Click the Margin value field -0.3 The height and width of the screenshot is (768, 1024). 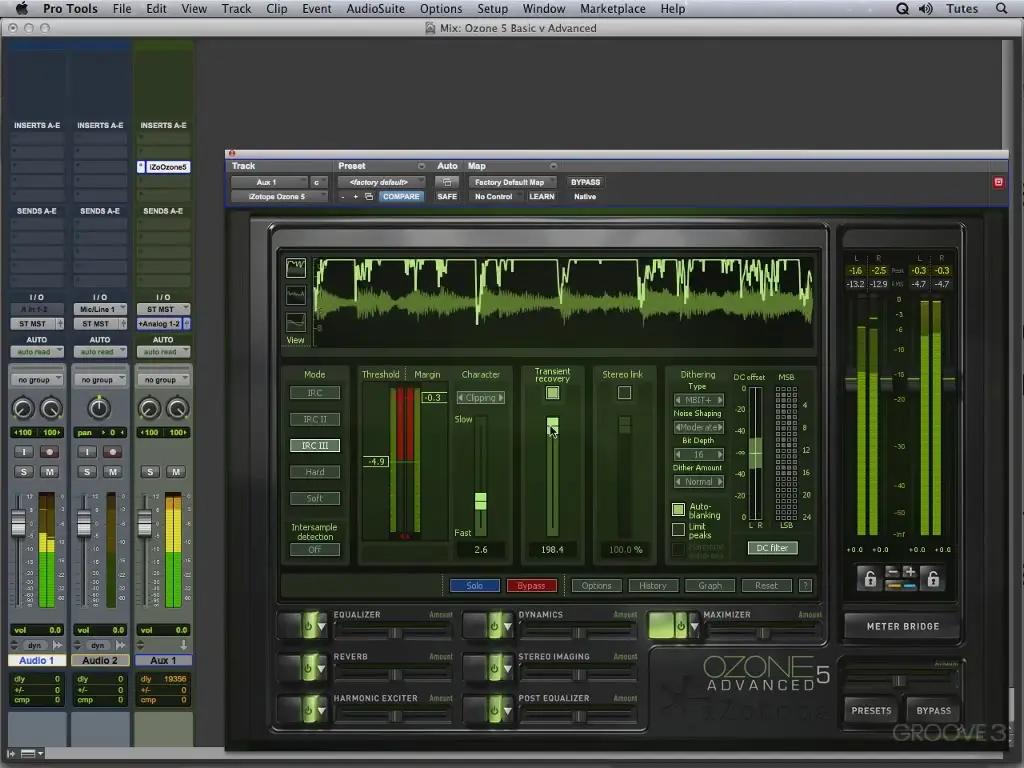coord(434,398)
